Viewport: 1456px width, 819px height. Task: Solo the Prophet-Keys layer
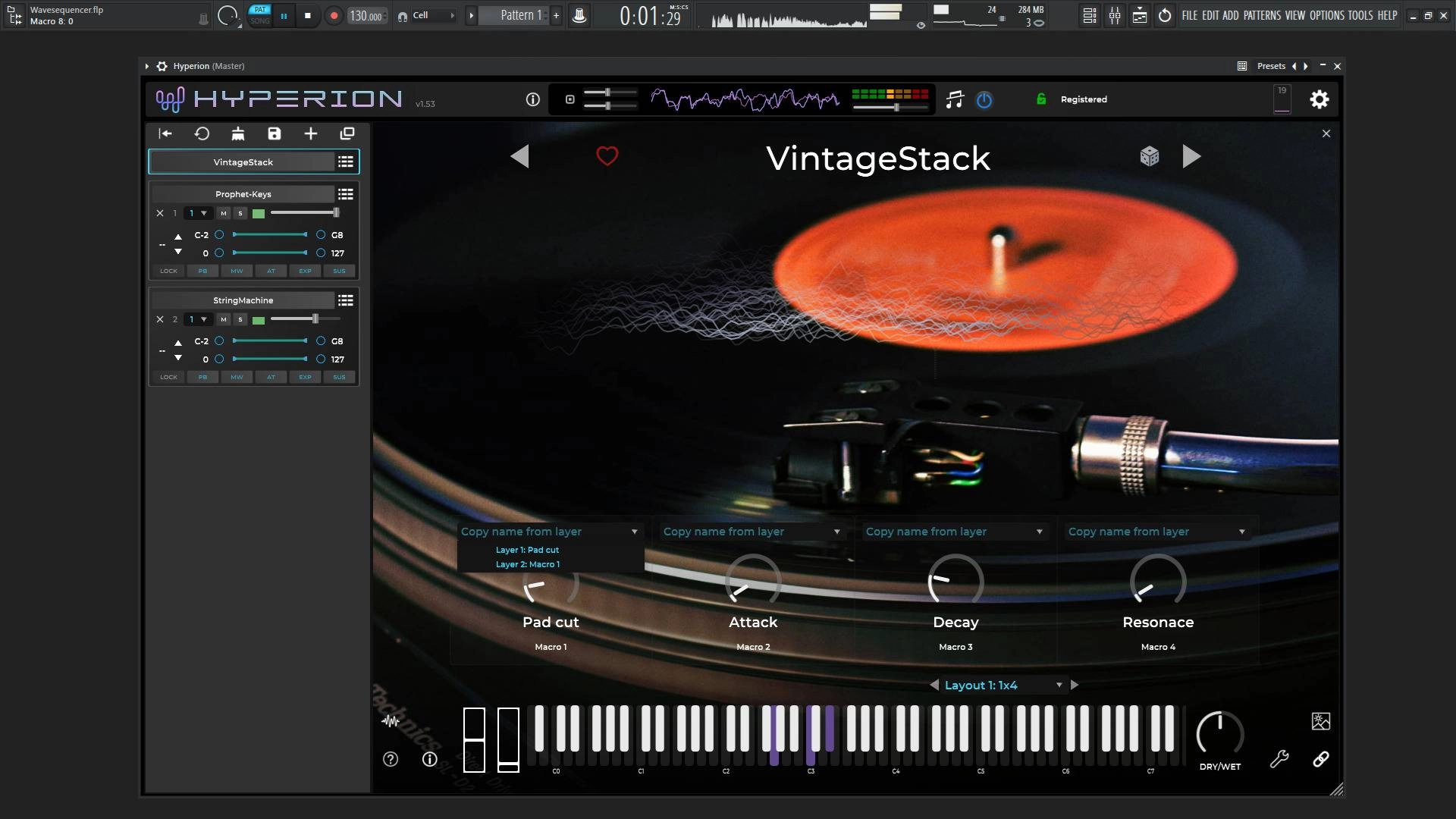[240, 213]
